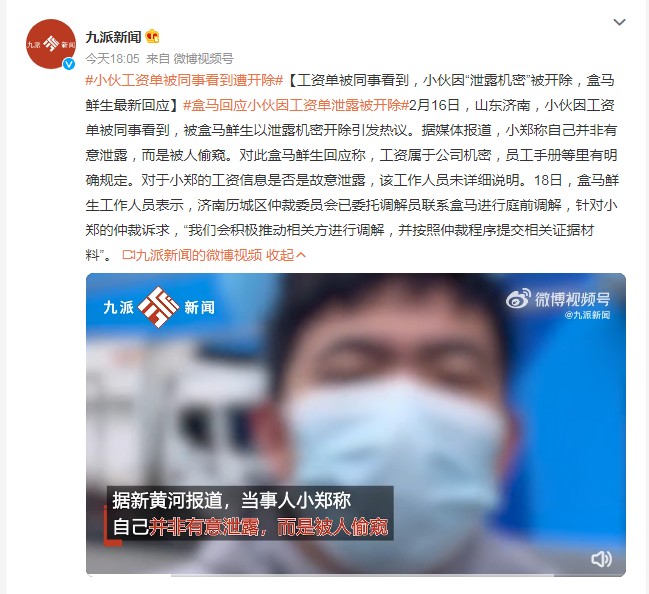Viewport: 649px width, 594px height.
Task: Collapse the post text with 收起
Action: click(280, 255)
